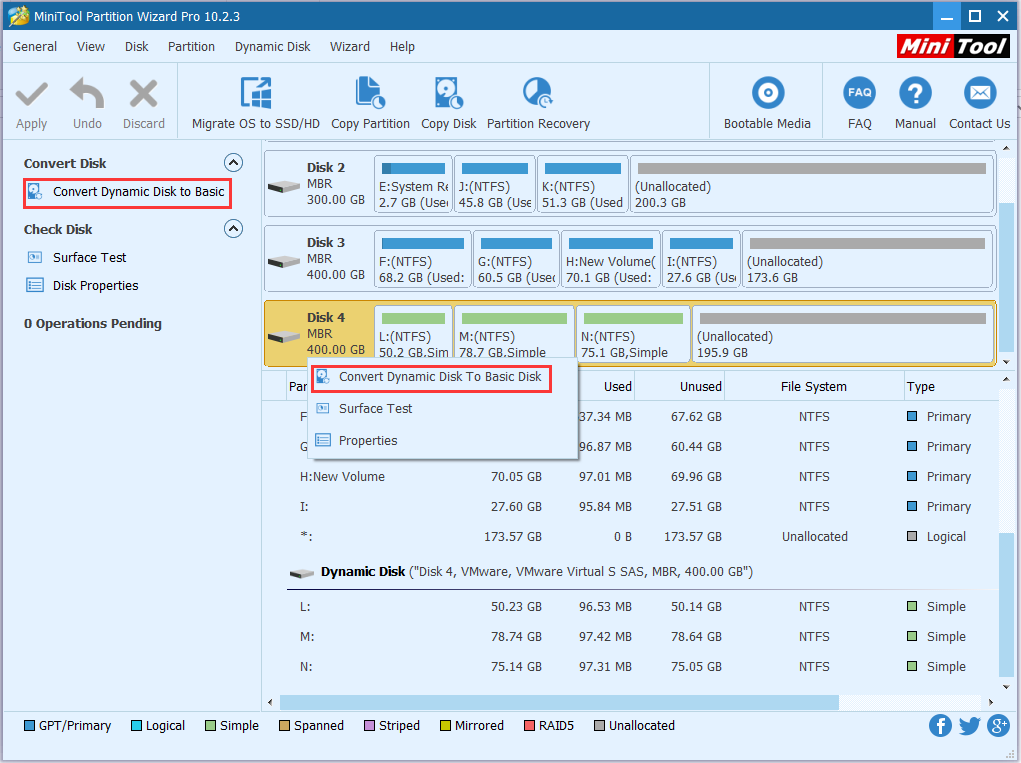Select G:(NTFS) partition block

516,260
